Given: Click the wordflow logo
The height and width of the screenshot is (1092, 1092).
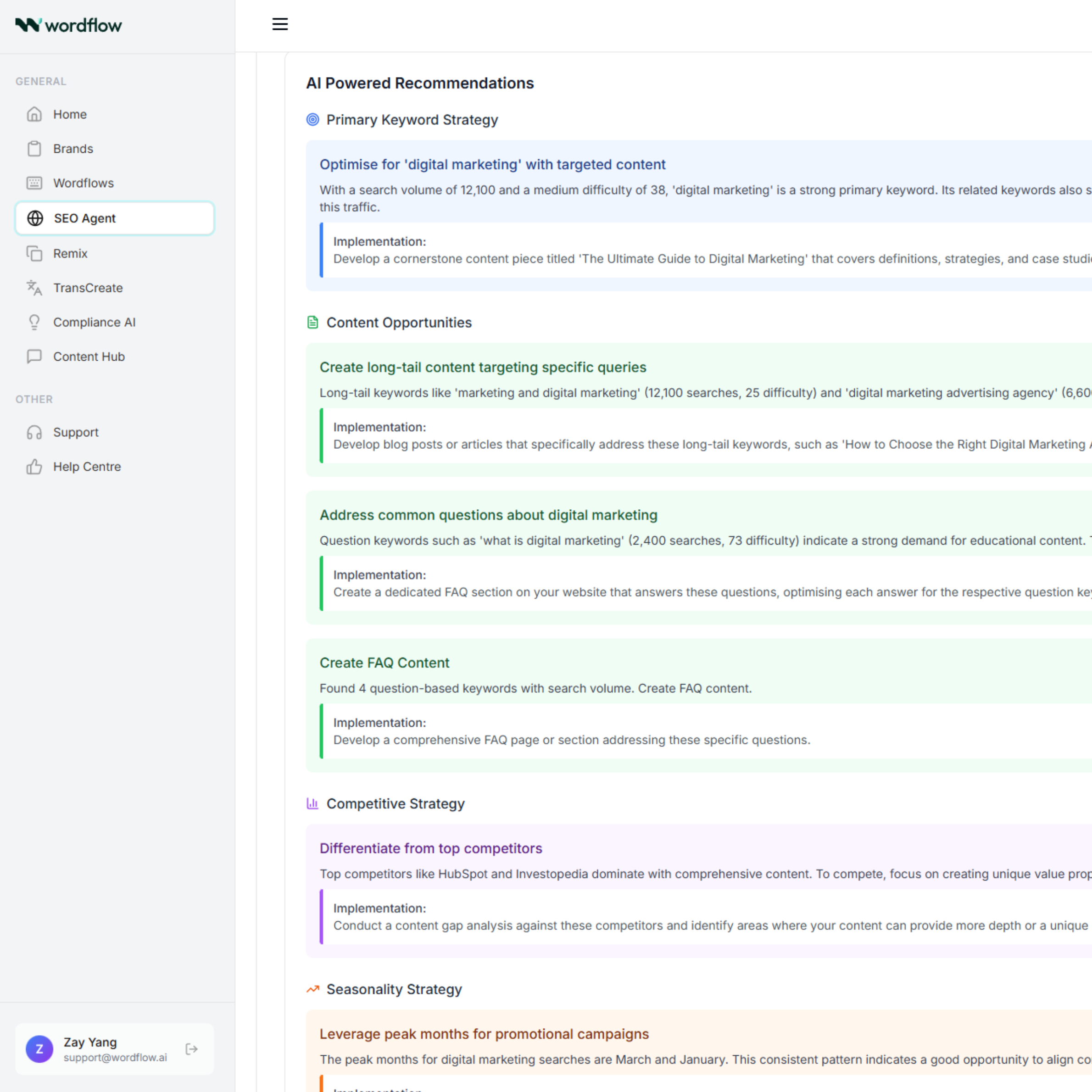Looking at the screenshot, I should pyautogui.click(x=68, y=25).
